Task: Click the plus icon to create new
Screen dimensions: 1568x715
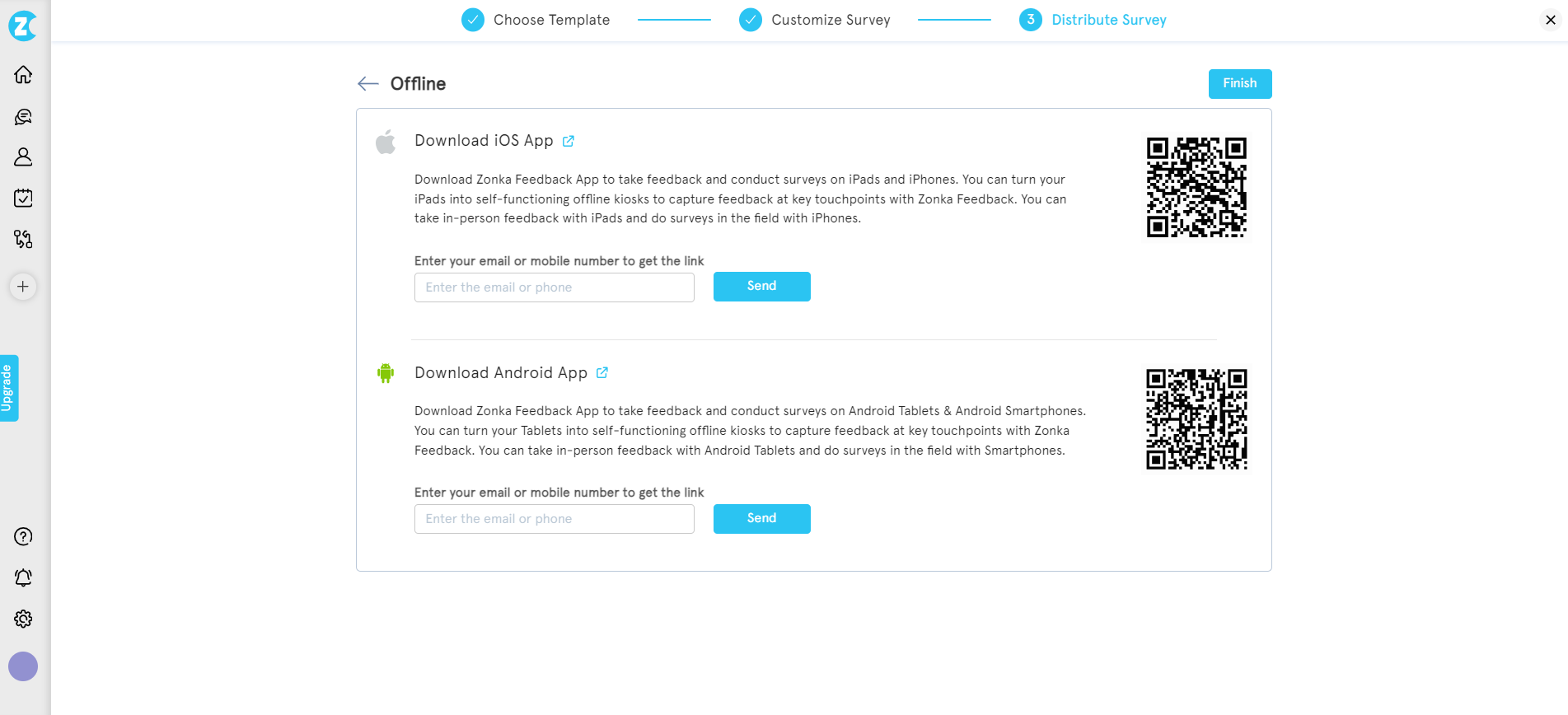Action: (x=23, y=287)
